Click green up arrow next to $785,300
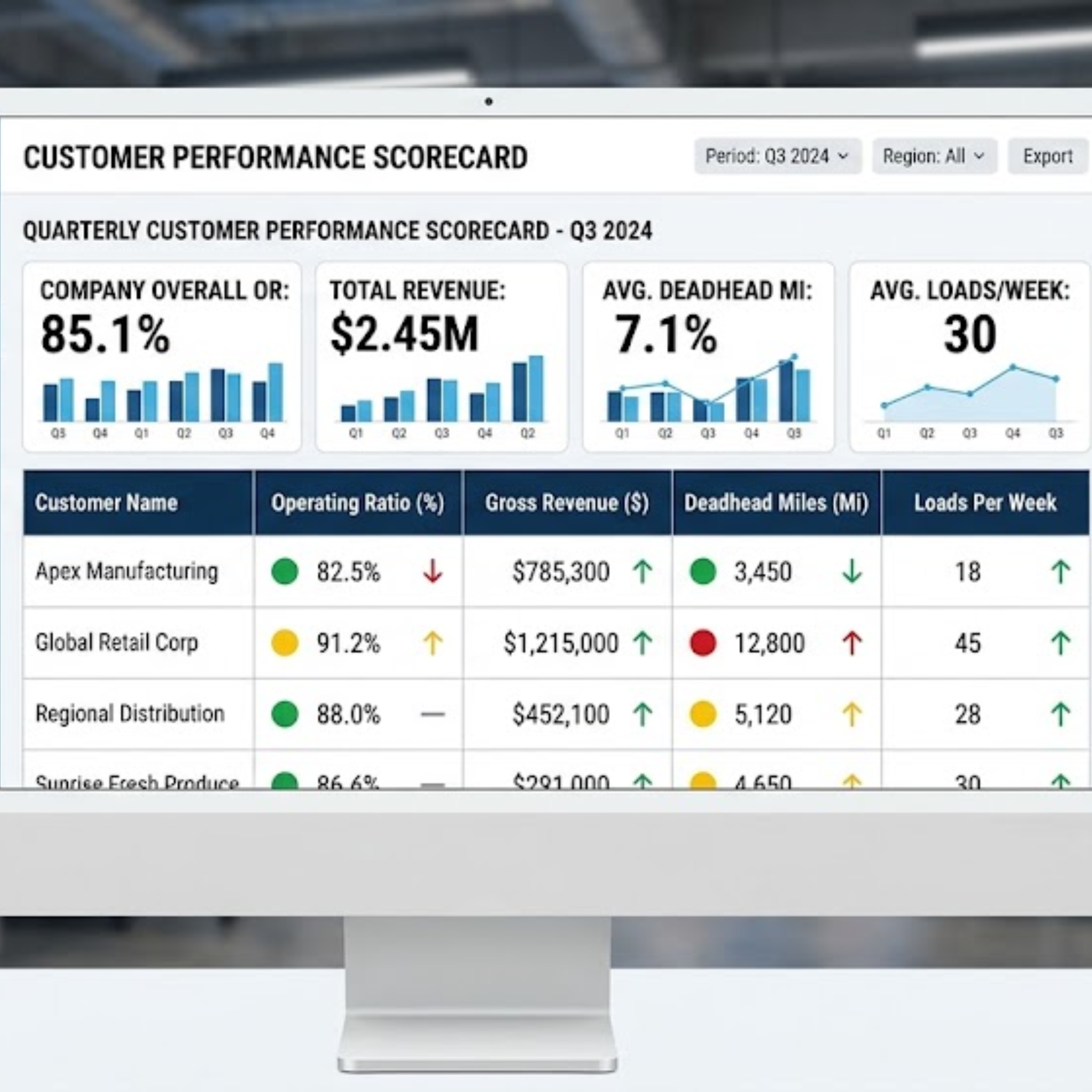 point(643,572)
